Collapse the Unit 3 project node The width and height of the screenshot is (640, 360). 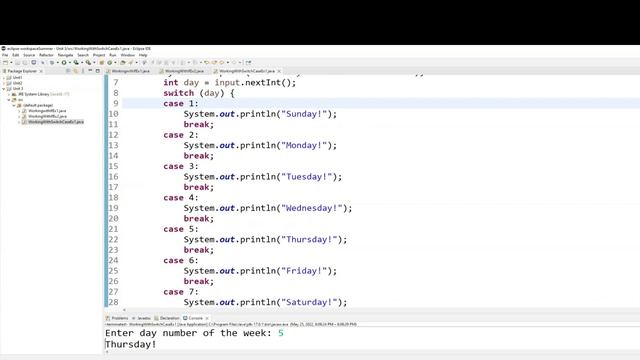point(4,89)
